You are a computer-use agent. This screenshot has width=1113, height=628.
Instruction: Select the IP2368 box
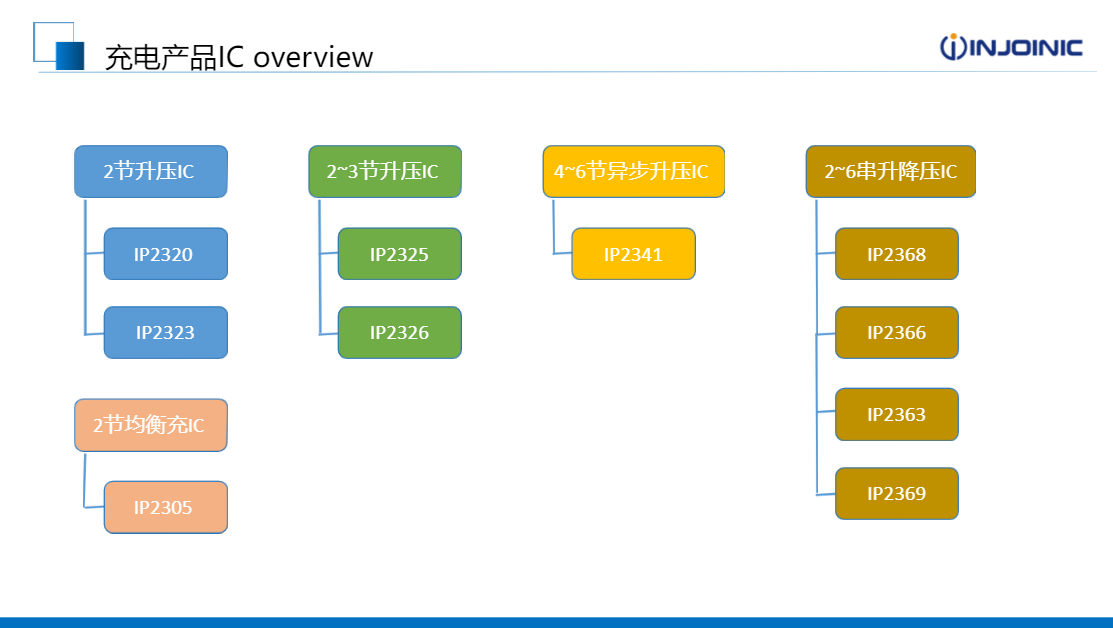(897, 254)
